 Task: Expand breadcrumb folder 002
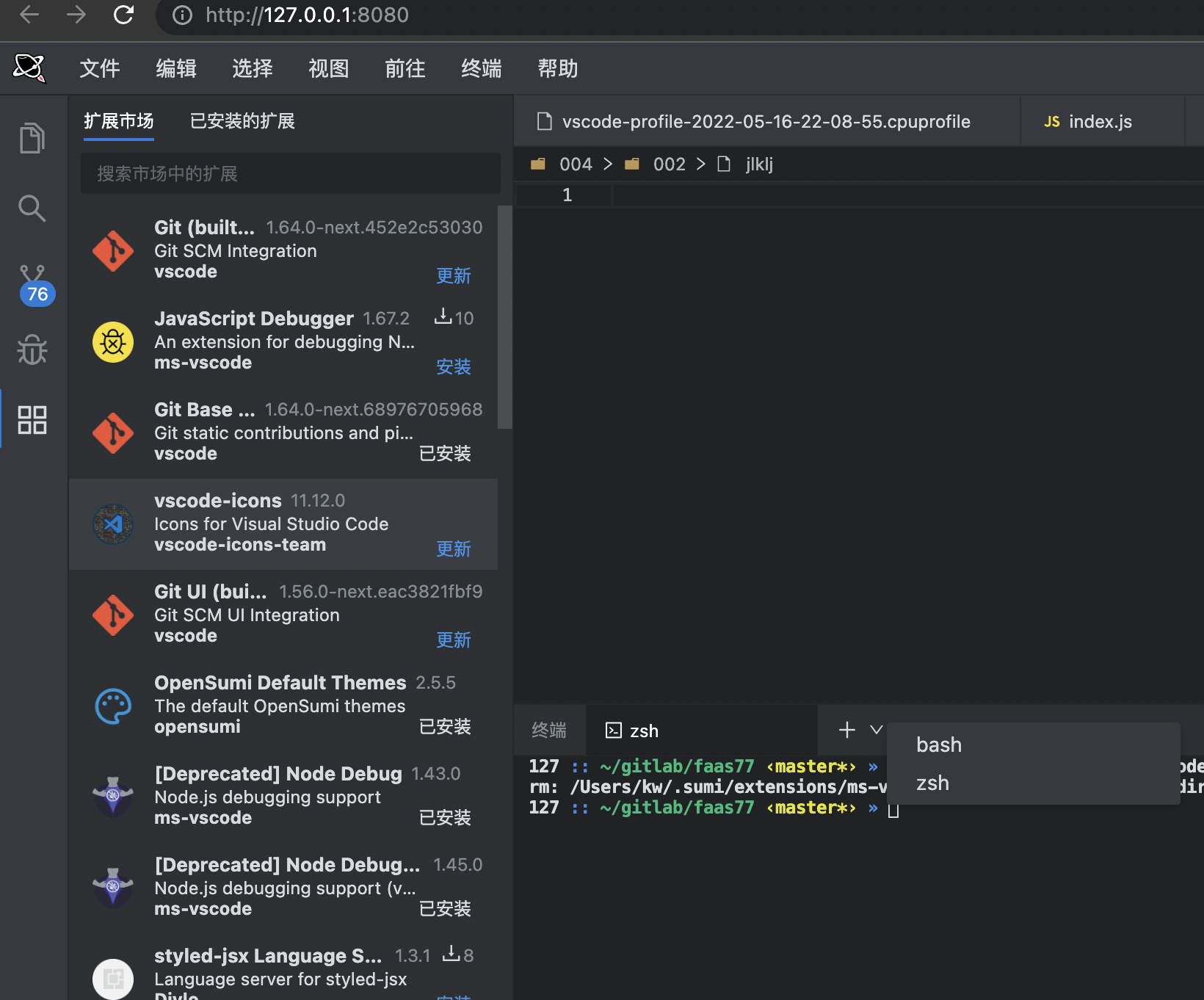[x=669, y=164]
